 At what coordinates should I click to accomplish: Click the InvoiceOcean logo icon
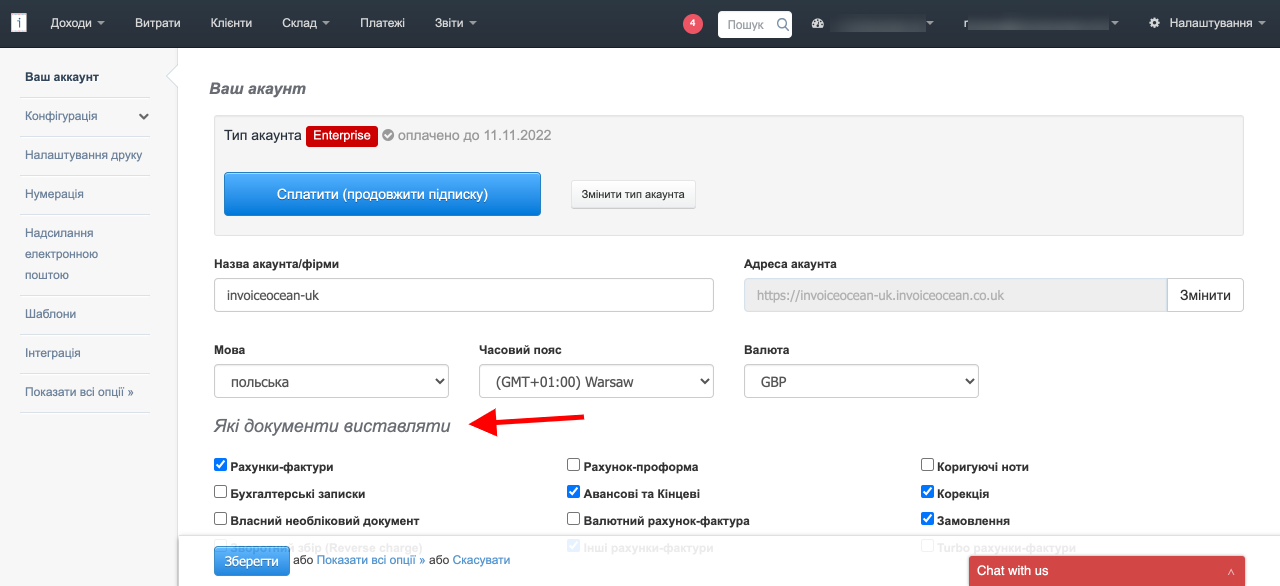pos(18,23)
